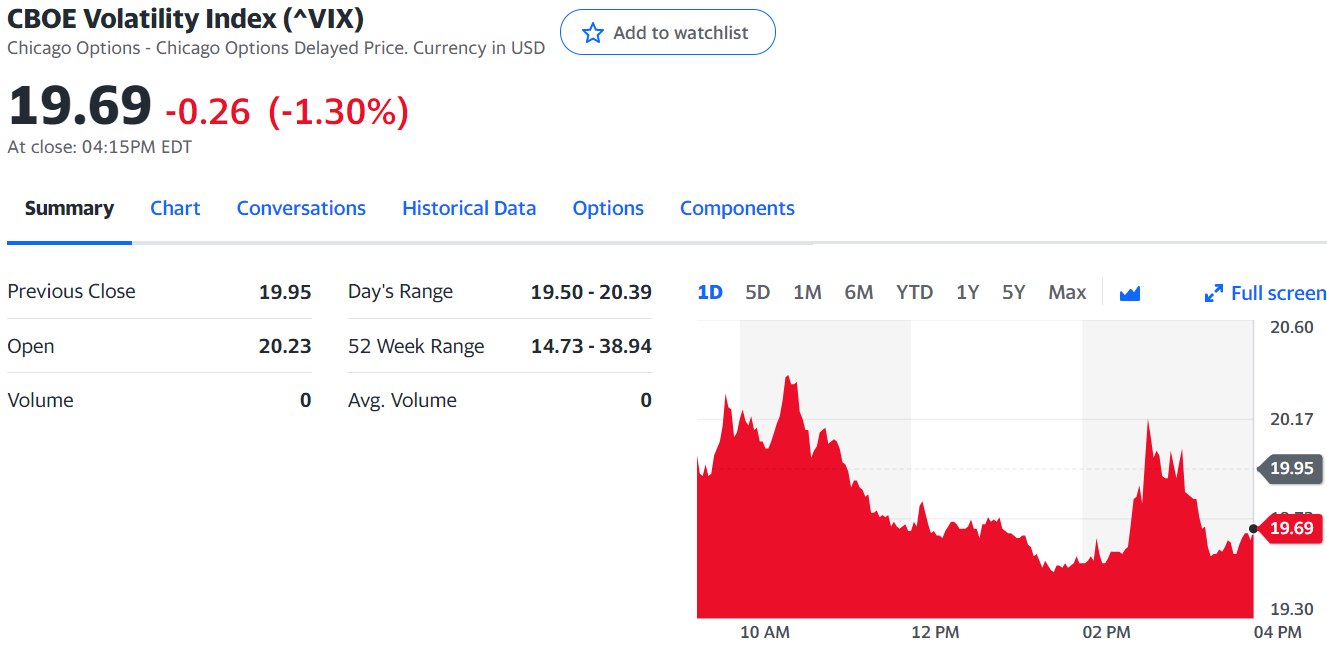This screenshot has width=1327, height=646.
Task: Open the Conversations tab
Action: (x=301, y=208)
